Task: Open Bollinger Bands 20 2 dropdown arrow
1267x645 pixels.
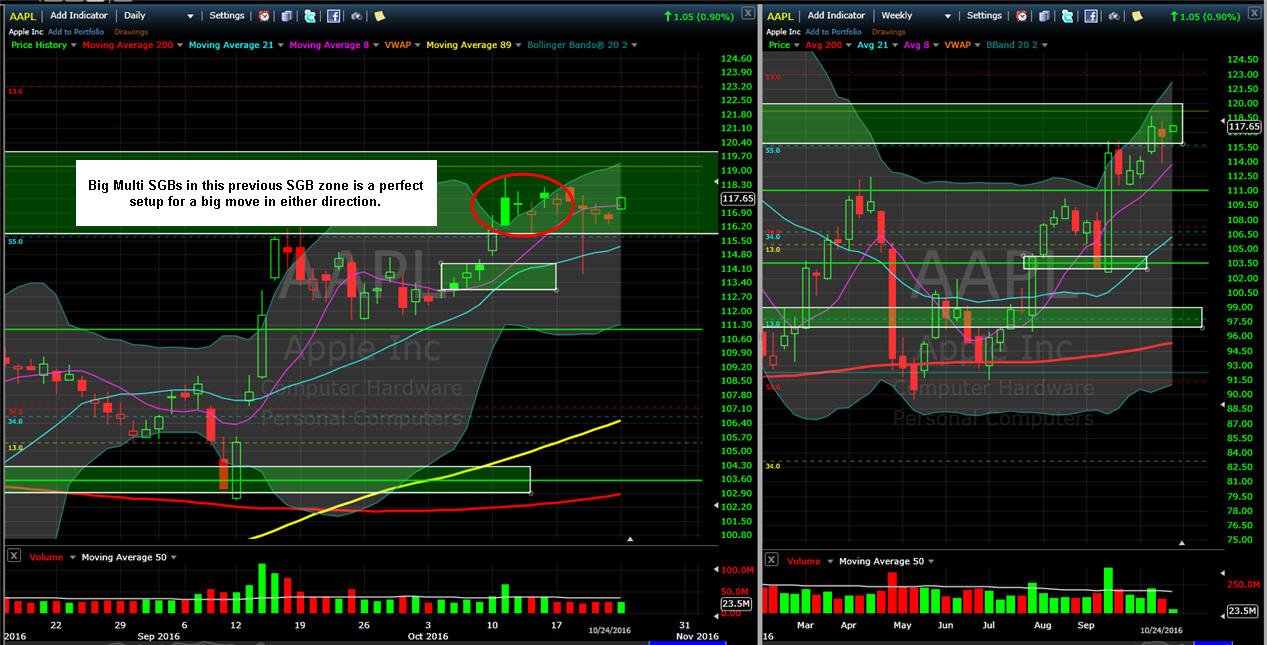Action: [634, 45]
